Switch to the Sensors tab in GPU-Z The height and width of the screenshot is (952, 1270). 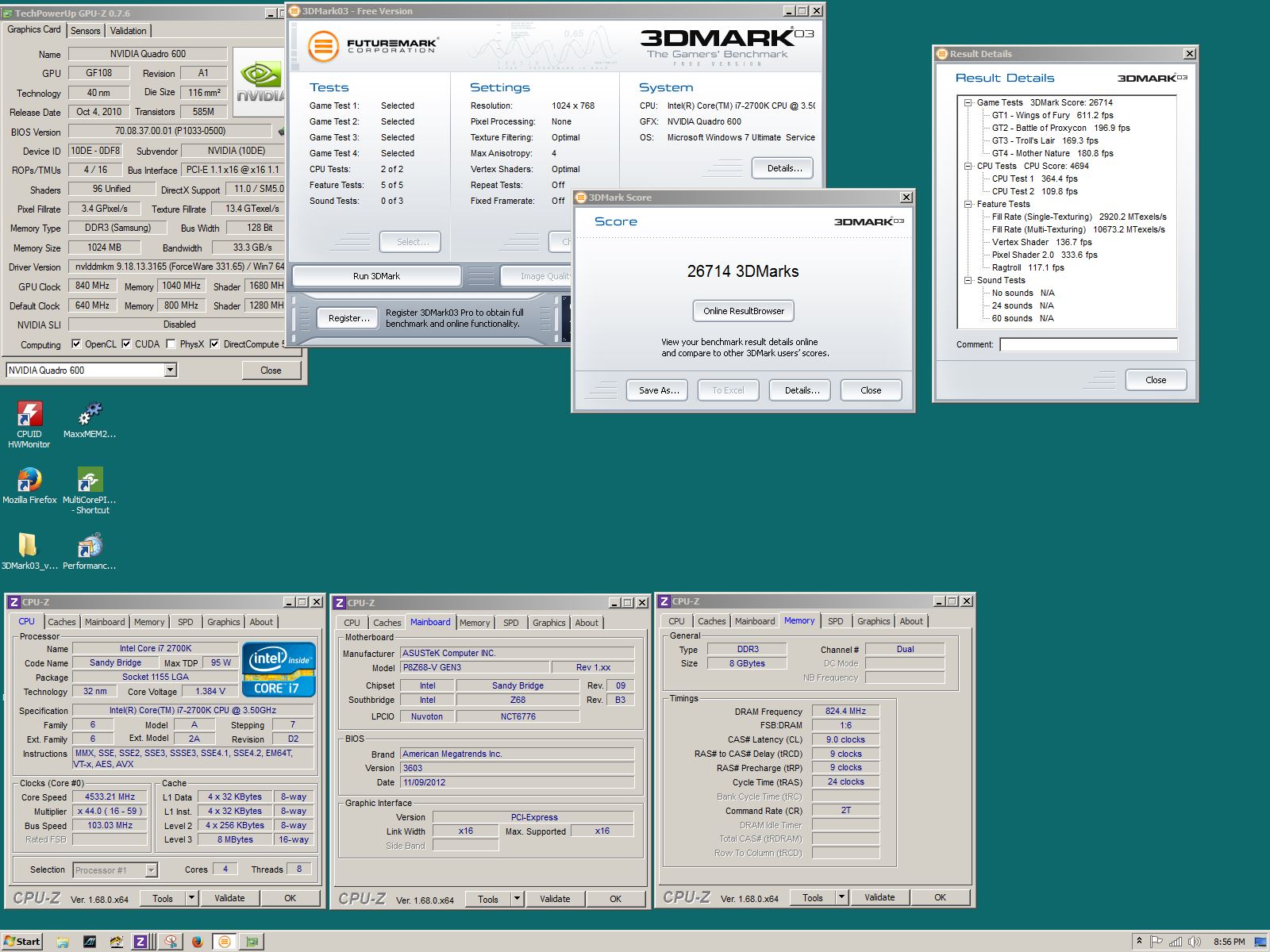(86, 31)
